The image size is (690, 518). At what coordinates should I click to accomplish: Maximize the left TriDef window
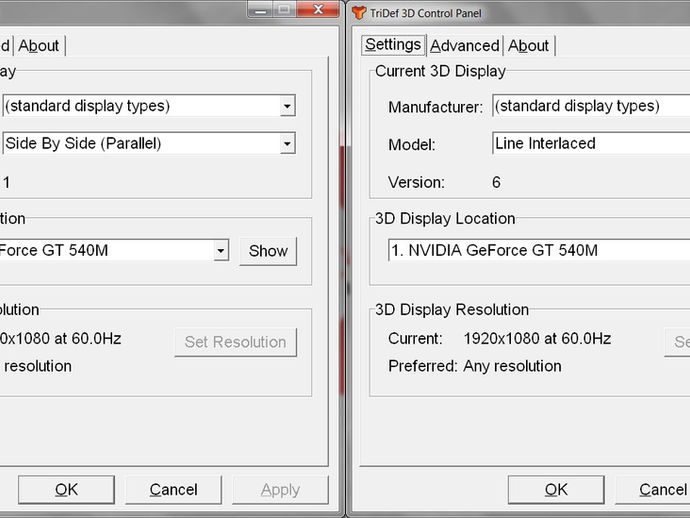pos(285,9)
